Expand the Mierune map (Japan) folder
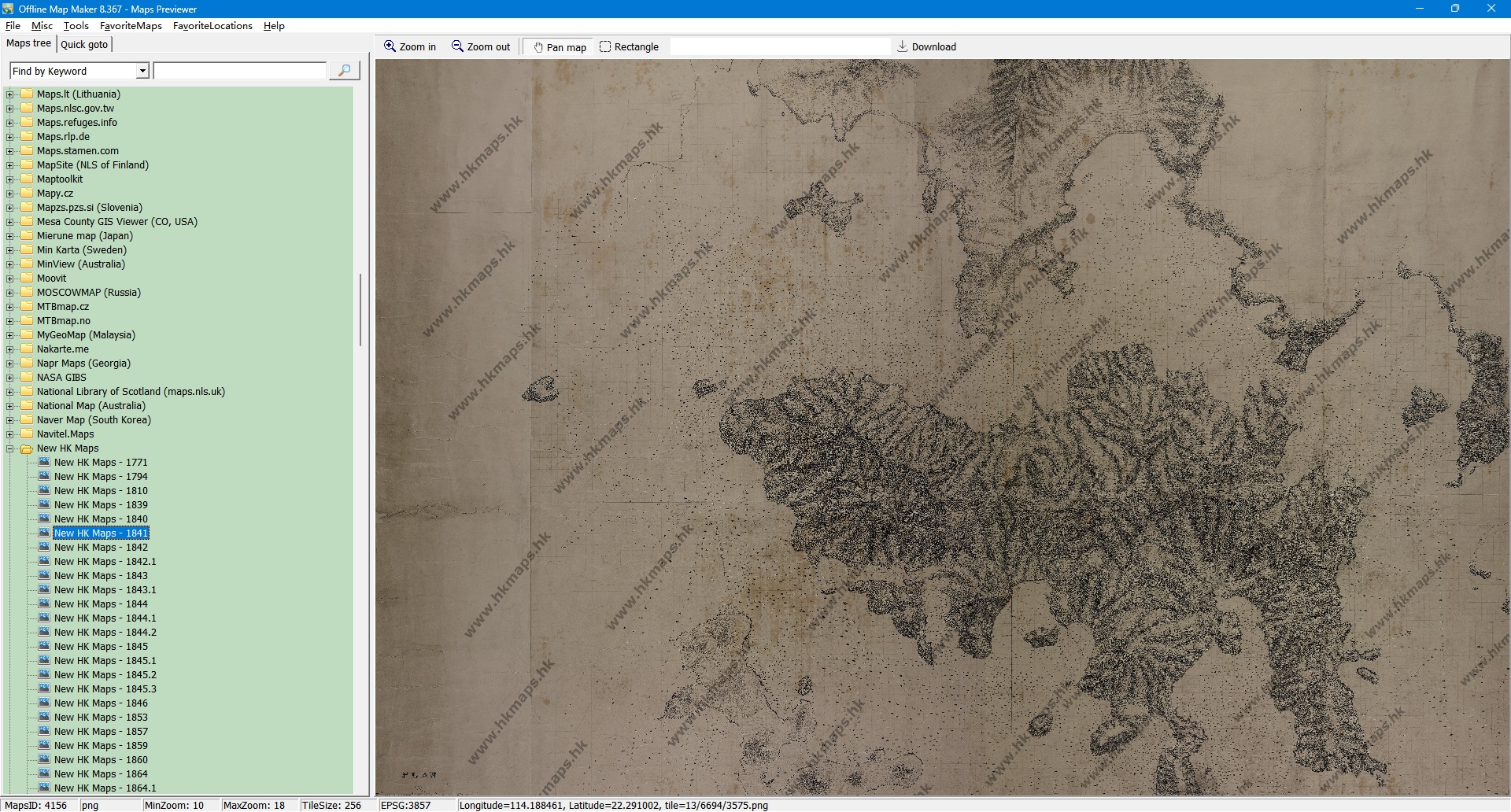 point(10,236)
